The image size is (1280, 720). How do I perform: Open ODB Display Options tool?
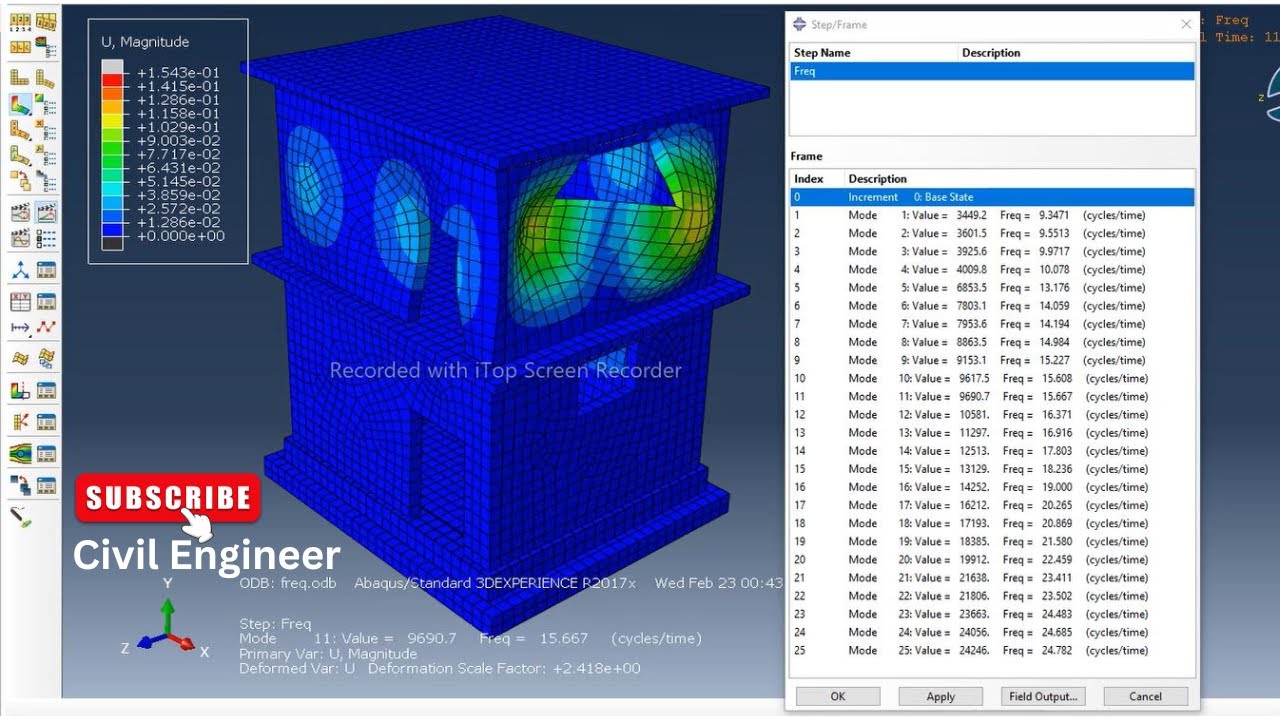tap(19, 46)
